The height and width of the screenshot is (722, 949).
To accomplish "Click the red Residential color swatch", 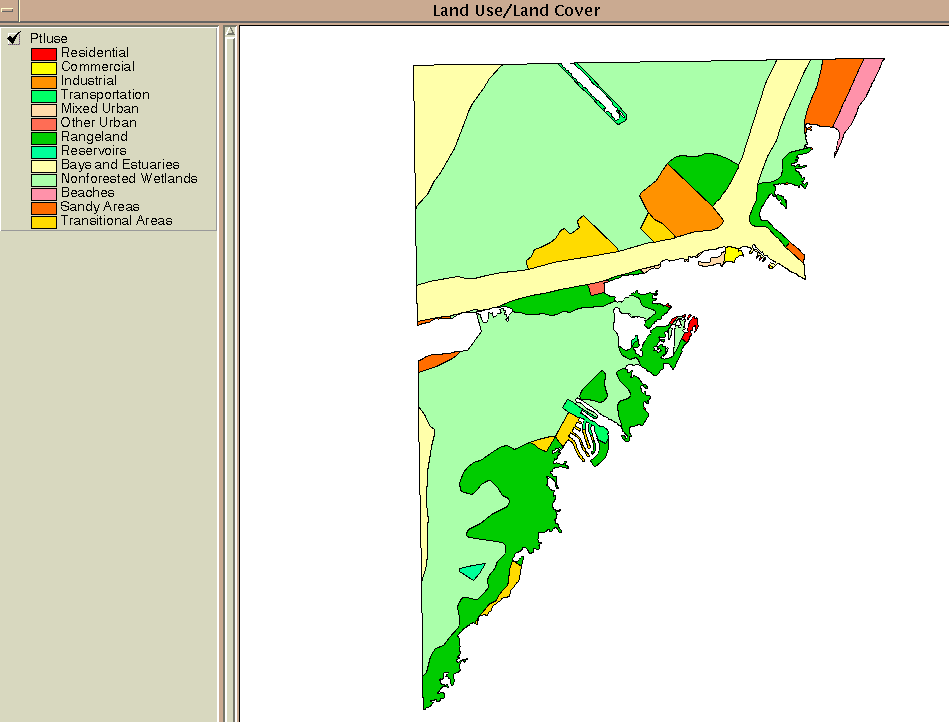I will (x=43, y=53).
